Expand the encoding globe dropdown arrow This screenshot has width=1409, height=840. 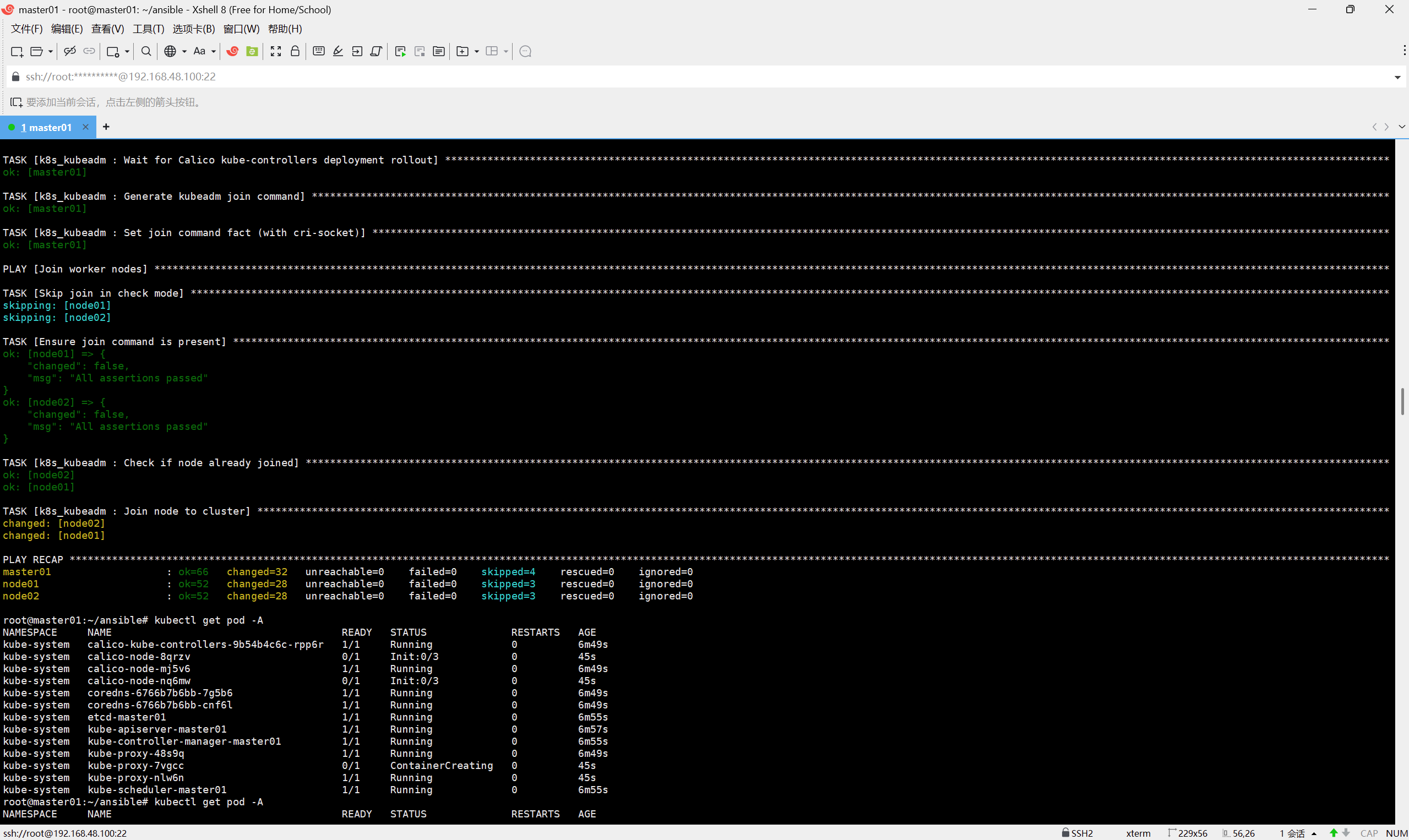pos(184,52)
